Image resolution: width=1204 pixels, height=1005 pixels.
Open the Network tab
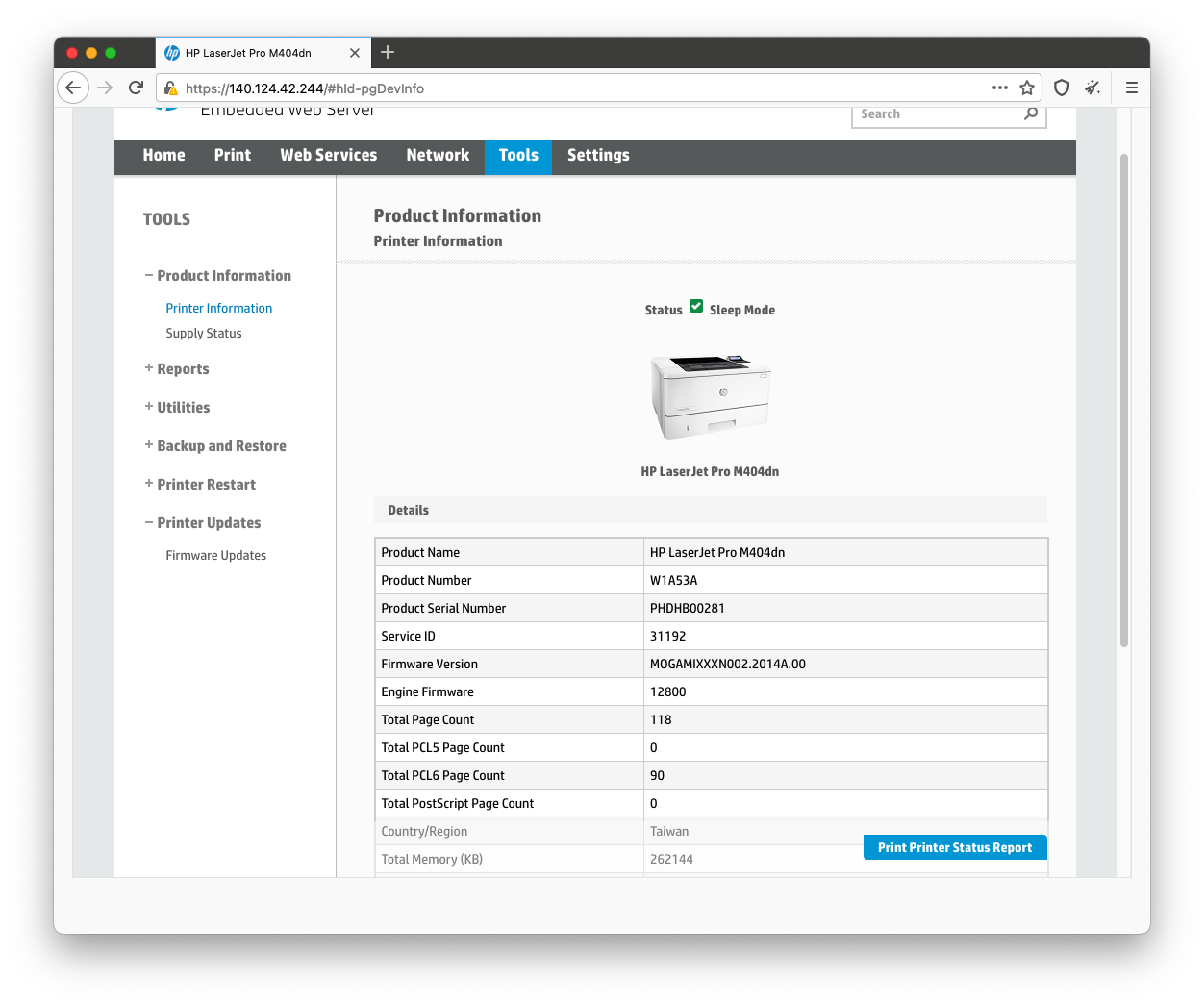click(438, 156)
